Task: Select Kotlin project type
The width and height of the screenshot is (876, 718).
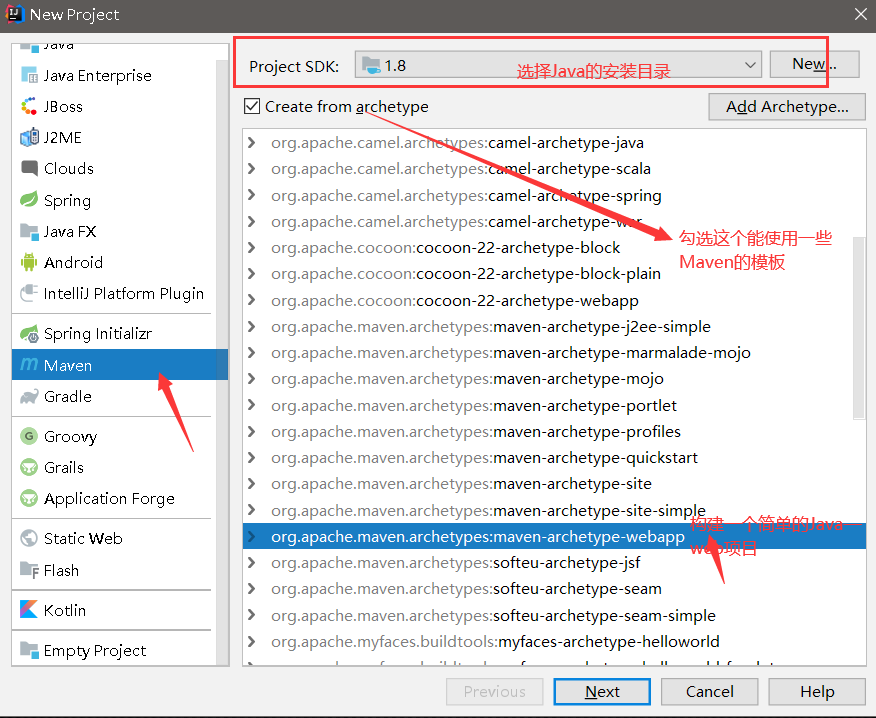Action: tap(113, 610)
